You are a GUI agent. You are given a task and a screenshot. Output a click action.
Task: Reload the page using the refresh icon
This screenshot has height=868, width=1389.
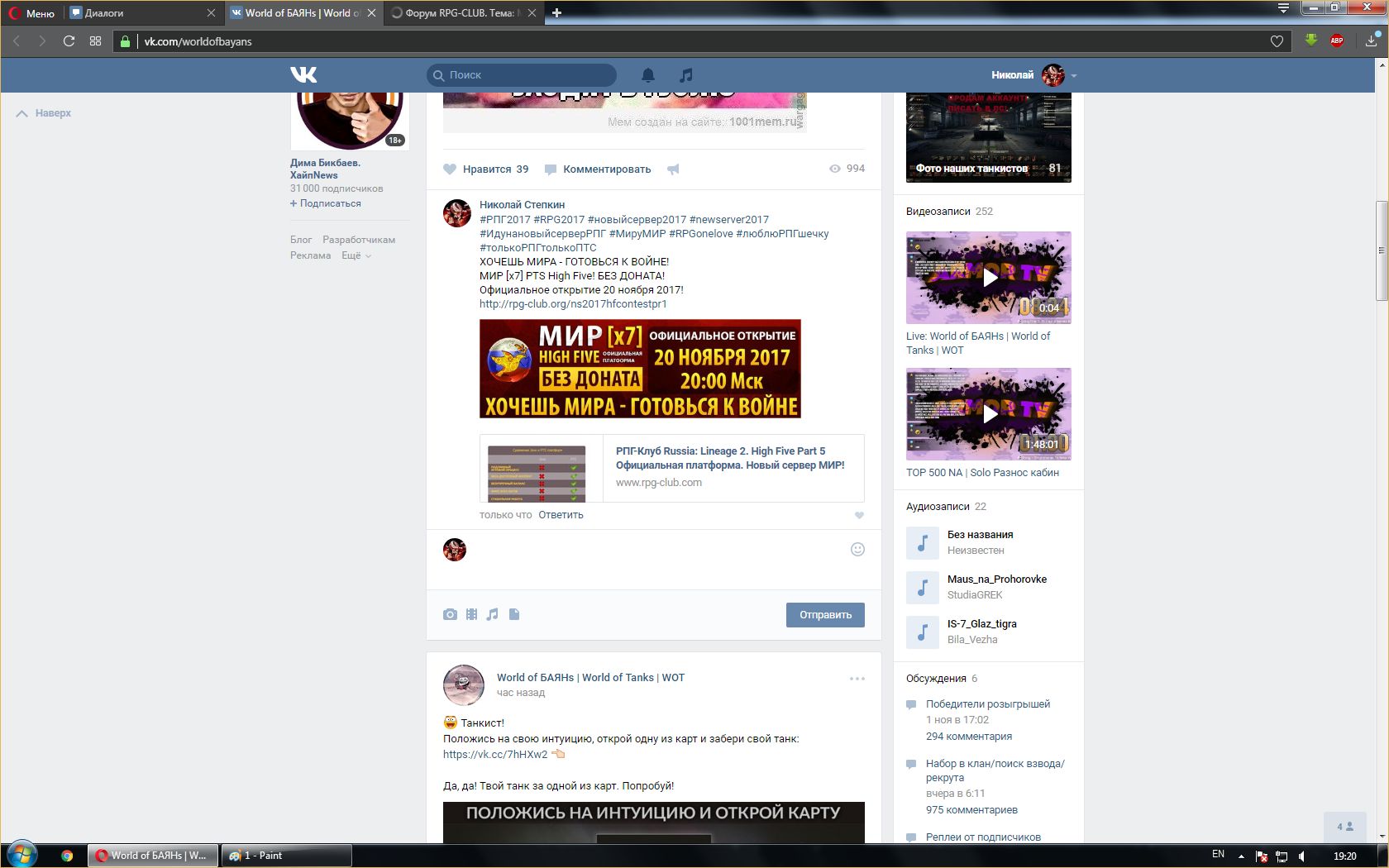click(69, 41)
